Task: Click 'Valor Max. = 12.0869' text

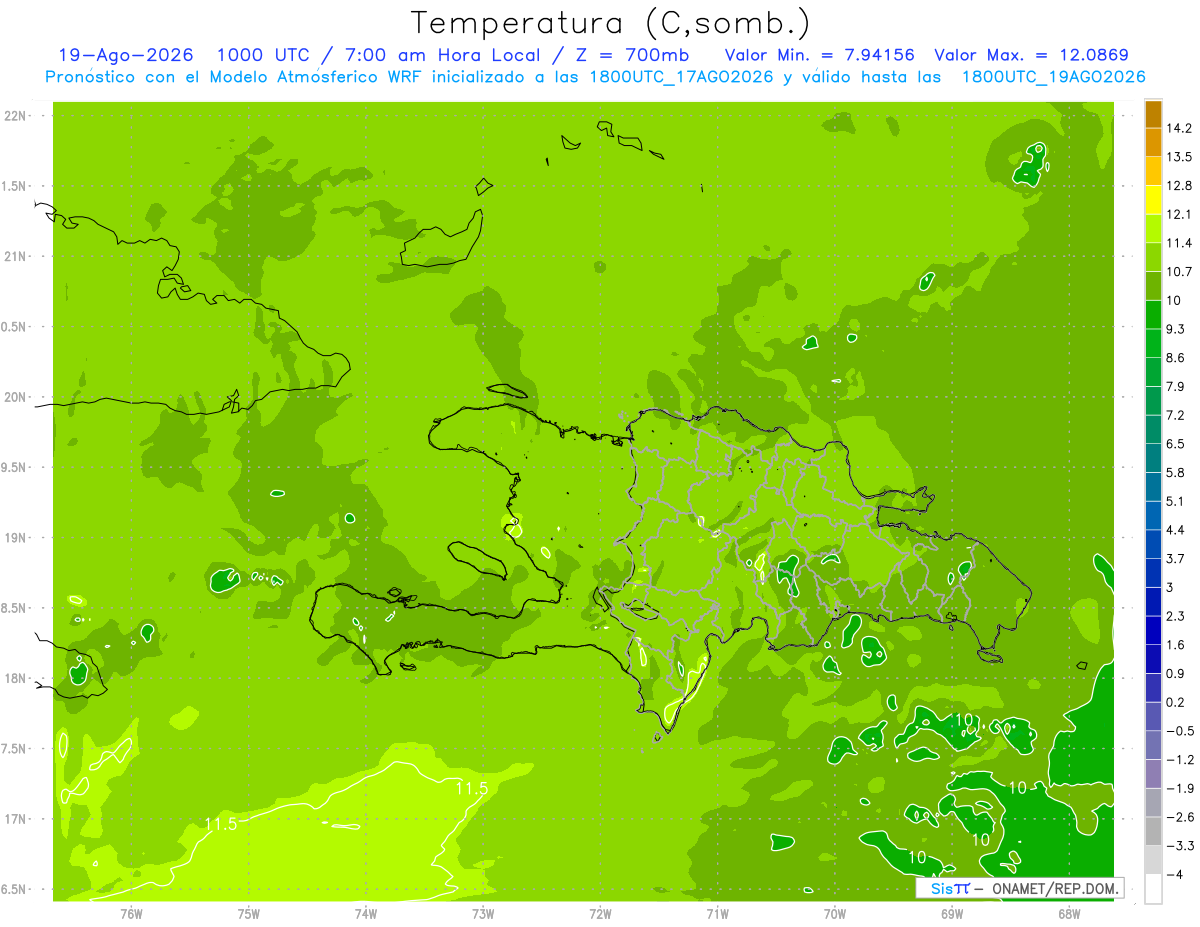Action: [1031, 55]
